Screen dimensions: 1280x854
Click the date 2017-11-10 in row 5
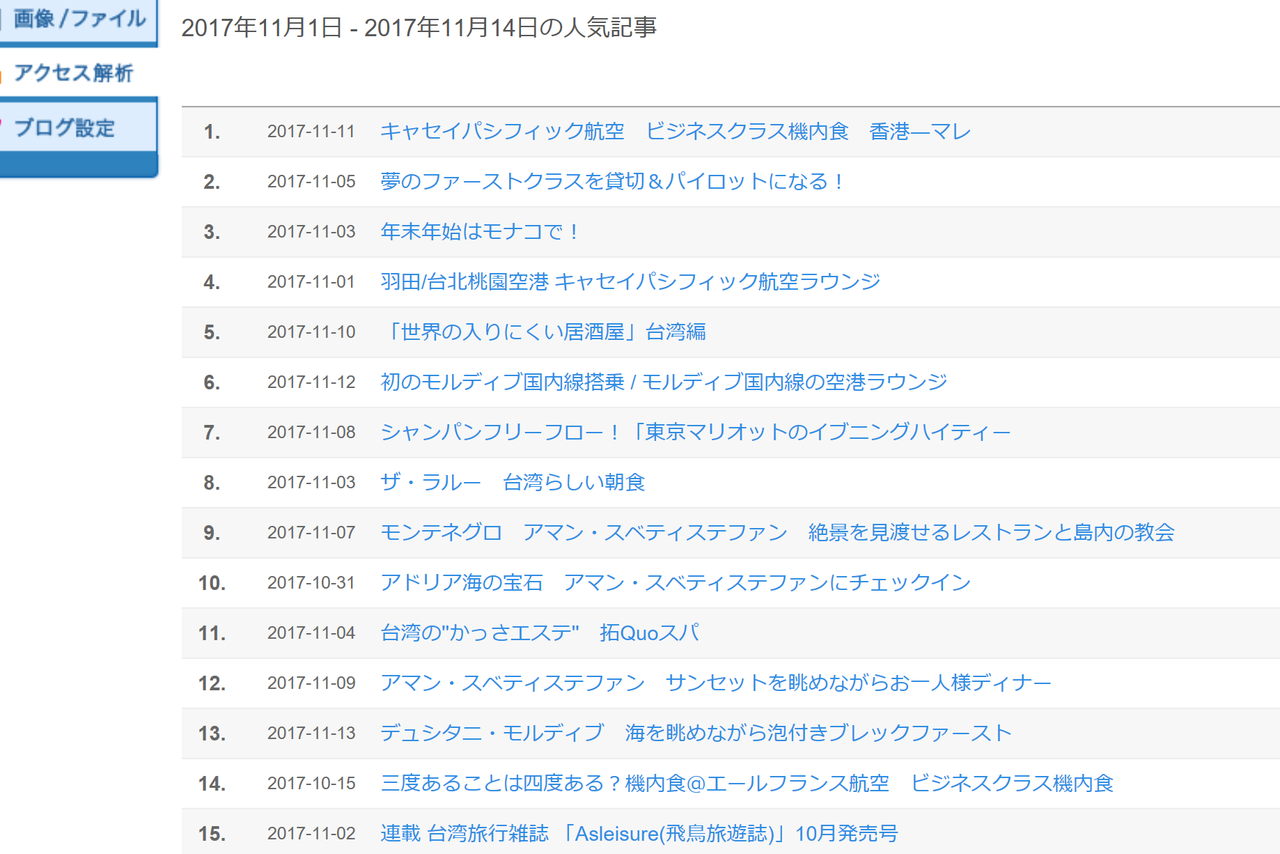coord(311,332)
